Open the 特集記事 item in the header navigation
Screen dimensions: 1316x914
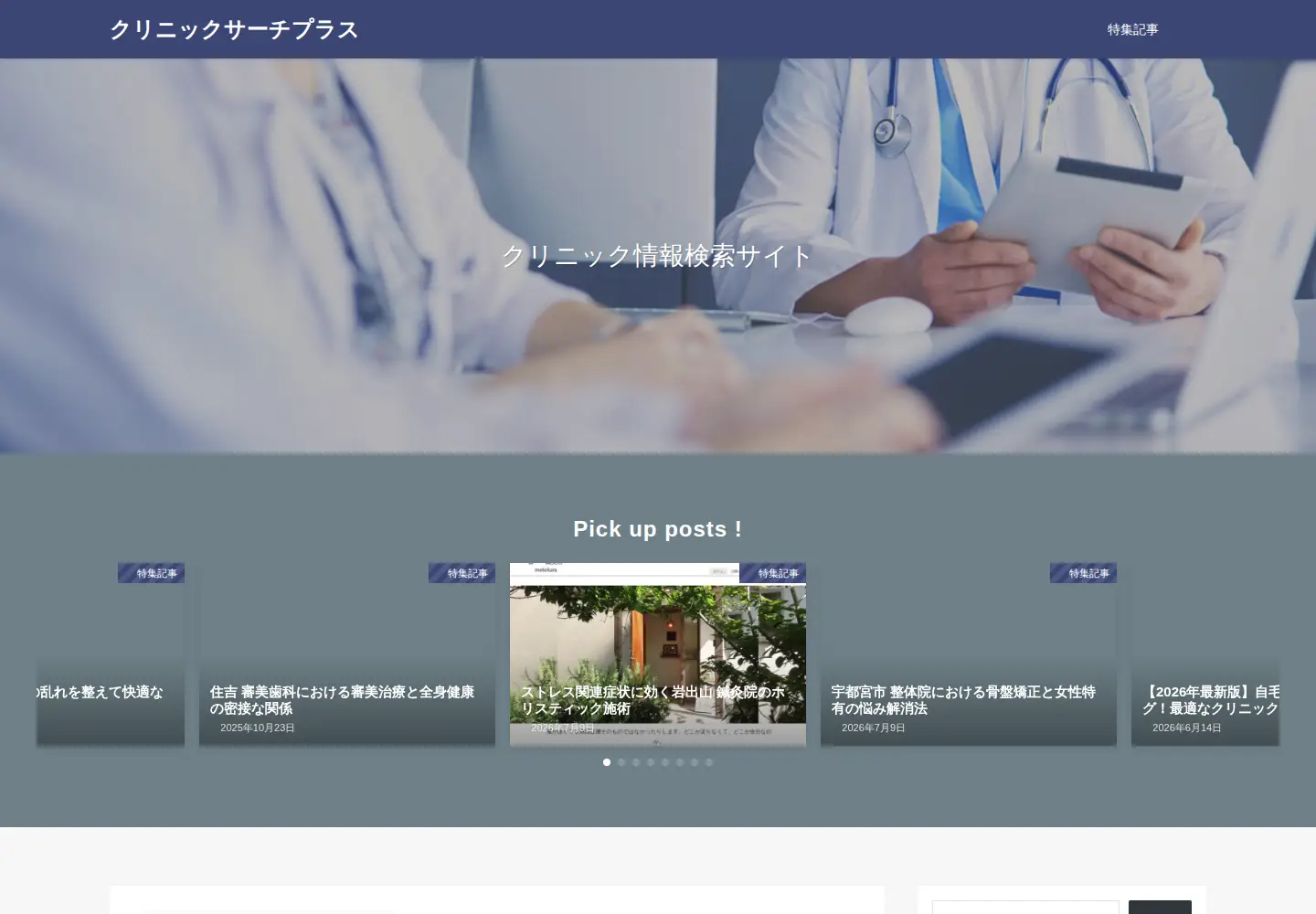[x=1132, y=29]
